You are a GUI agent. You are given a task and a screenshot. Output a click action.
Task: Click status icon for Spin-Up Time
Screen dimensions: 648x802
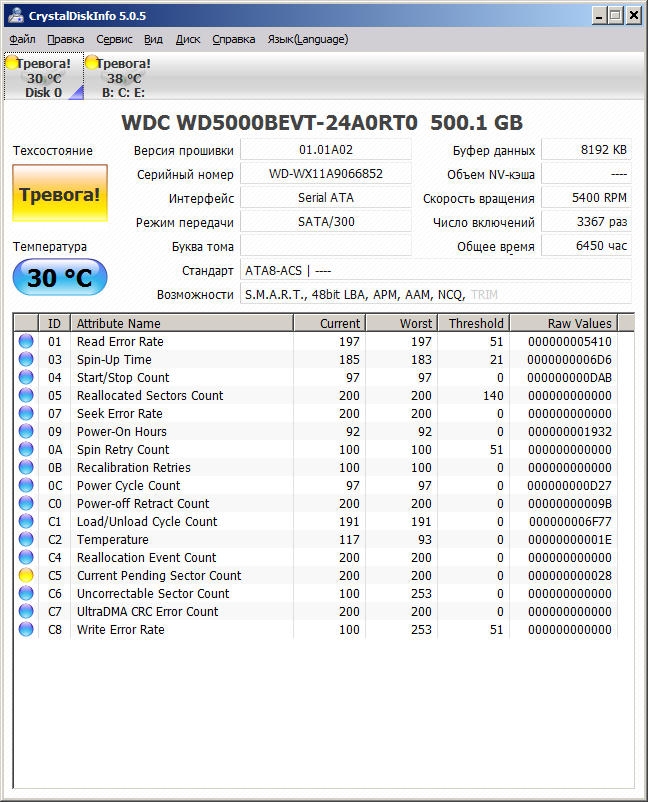[26, 359]
